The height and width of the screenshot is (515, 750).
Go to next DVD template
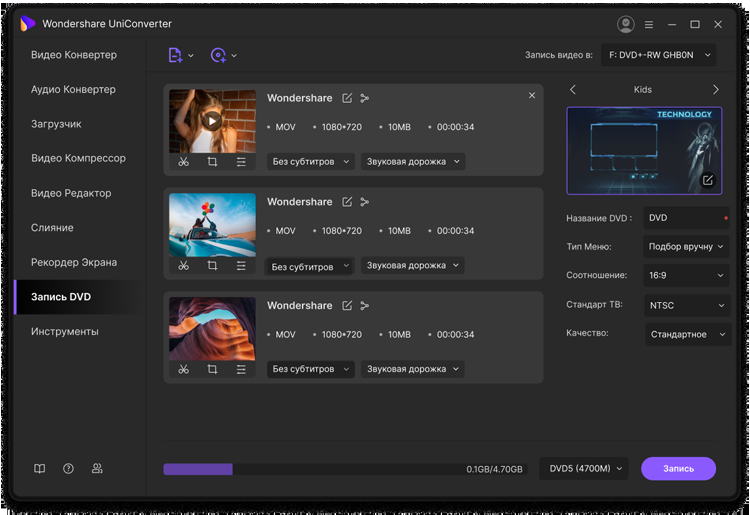tap(716, 89)
